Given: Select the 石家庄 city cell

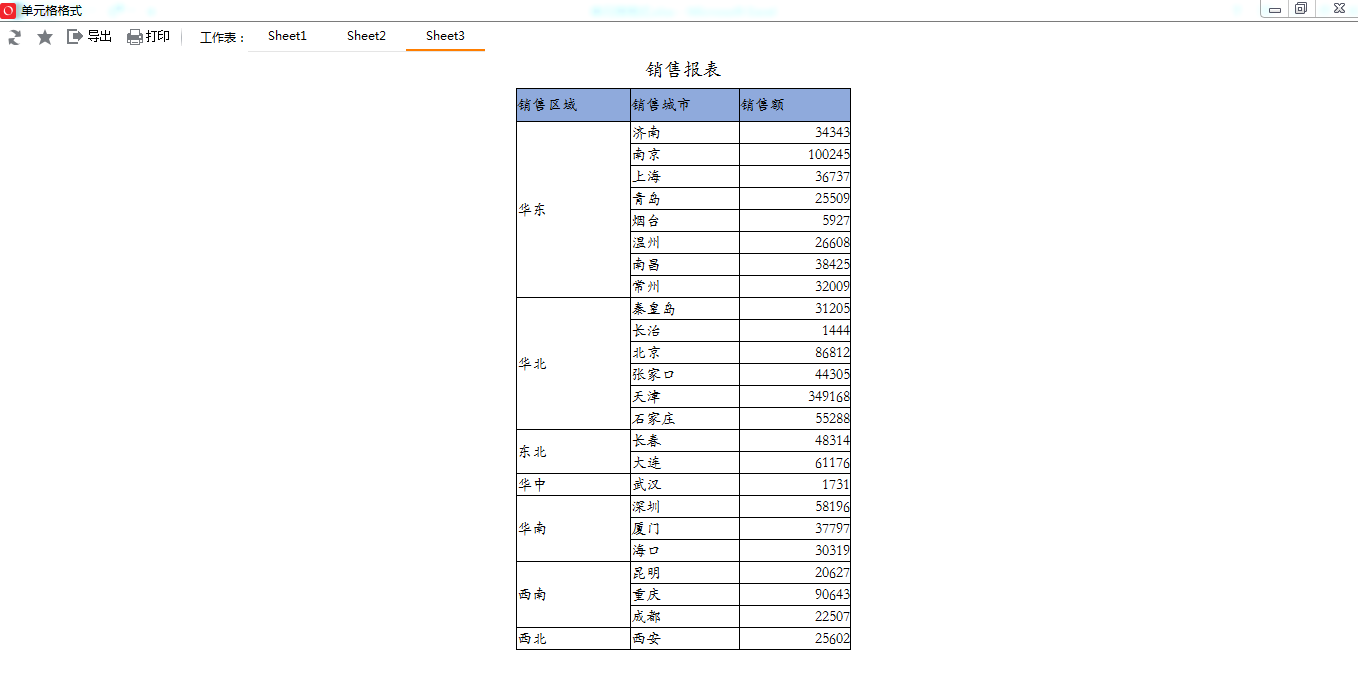Looking at the screenshot, I should [685, 419].
